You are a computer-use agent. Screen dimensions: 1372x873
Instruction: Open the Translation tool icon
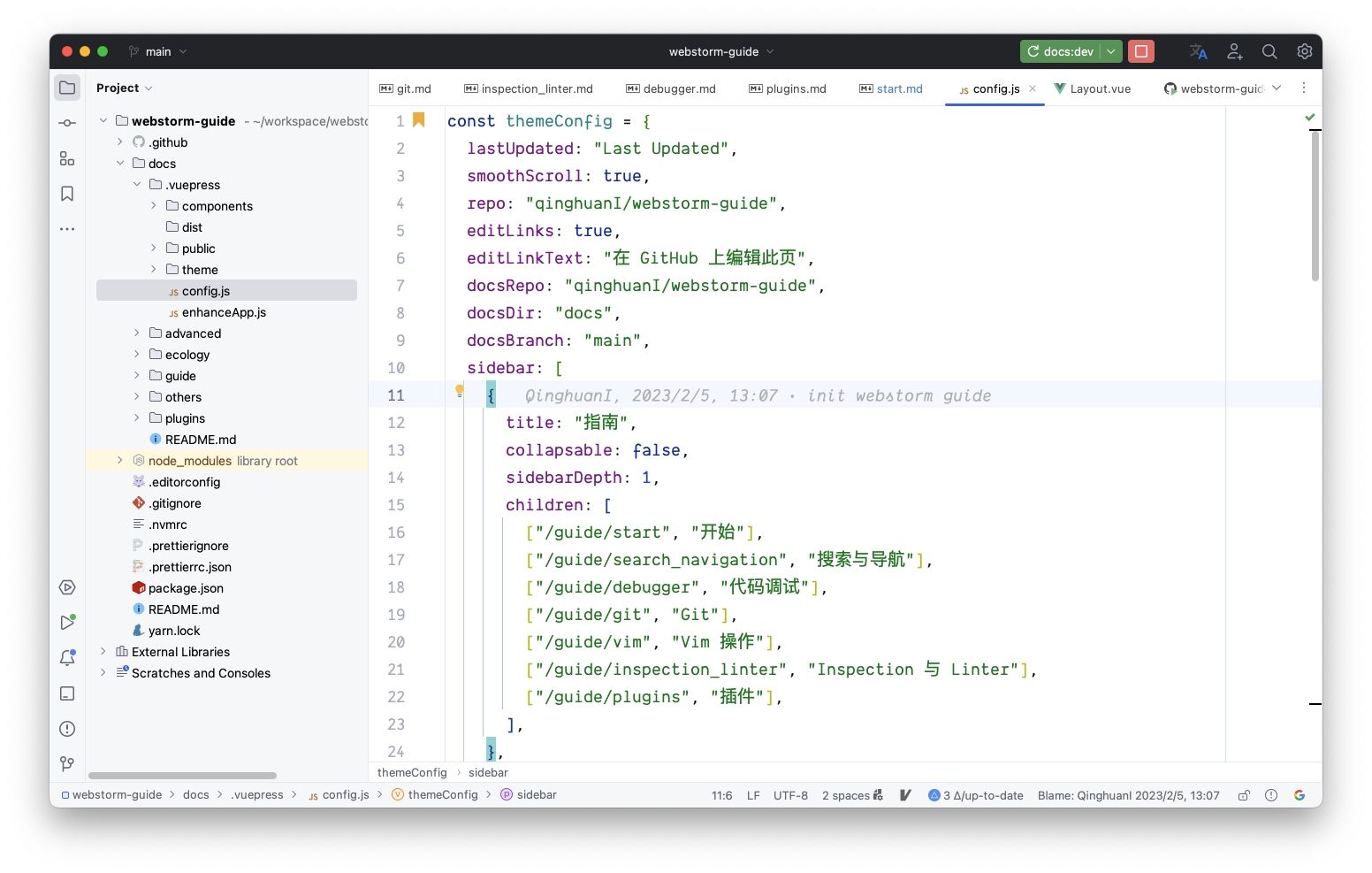pos(1198,51)
